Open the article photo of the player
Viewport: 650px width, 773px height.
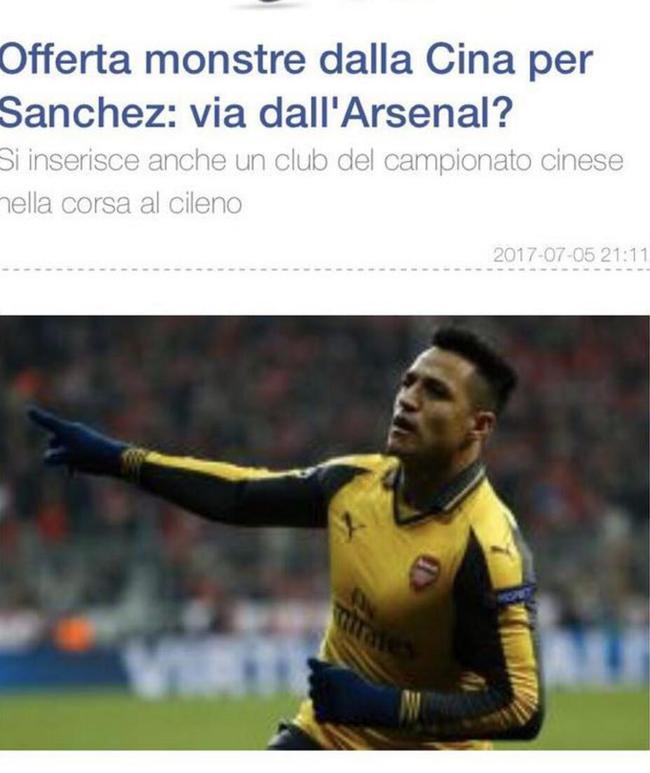click(325, 533)
